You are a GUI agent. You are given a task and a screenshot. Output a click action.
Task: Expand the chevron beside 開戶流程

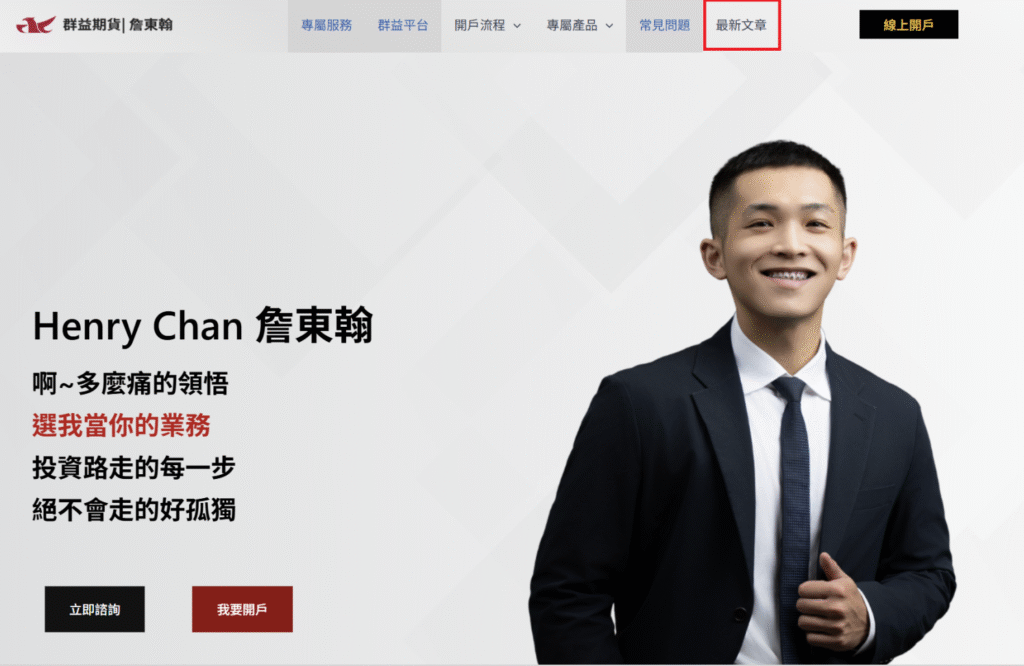(x=517, y=26)
